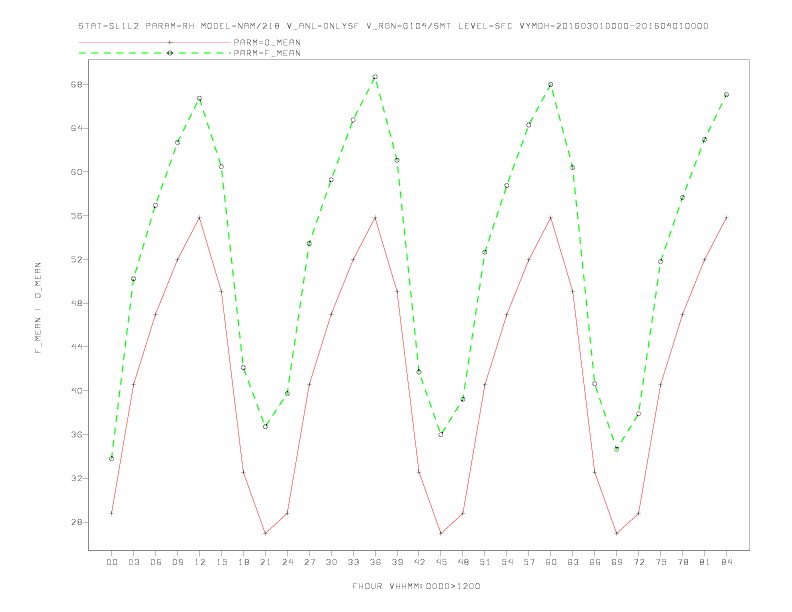792x612 pixels.
Task: Click the x-axis tick label 54
Action: click(x=507, y=562)
